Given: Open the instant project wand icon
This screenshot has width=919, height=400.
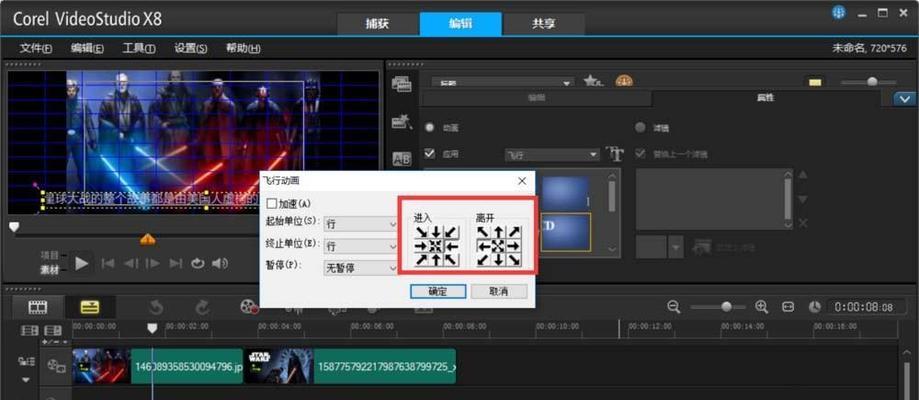Looking at the screenshot, I should click(401, 121).
